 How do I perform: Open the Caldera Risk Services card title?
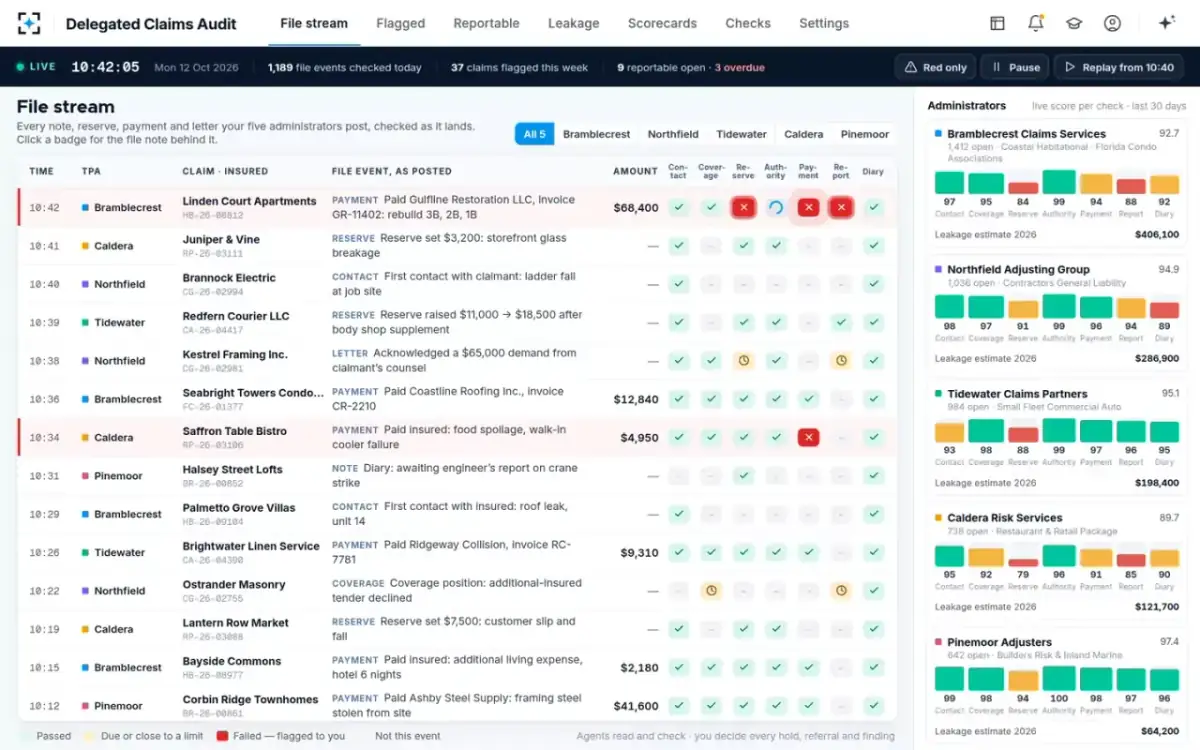coord(1004,518)
